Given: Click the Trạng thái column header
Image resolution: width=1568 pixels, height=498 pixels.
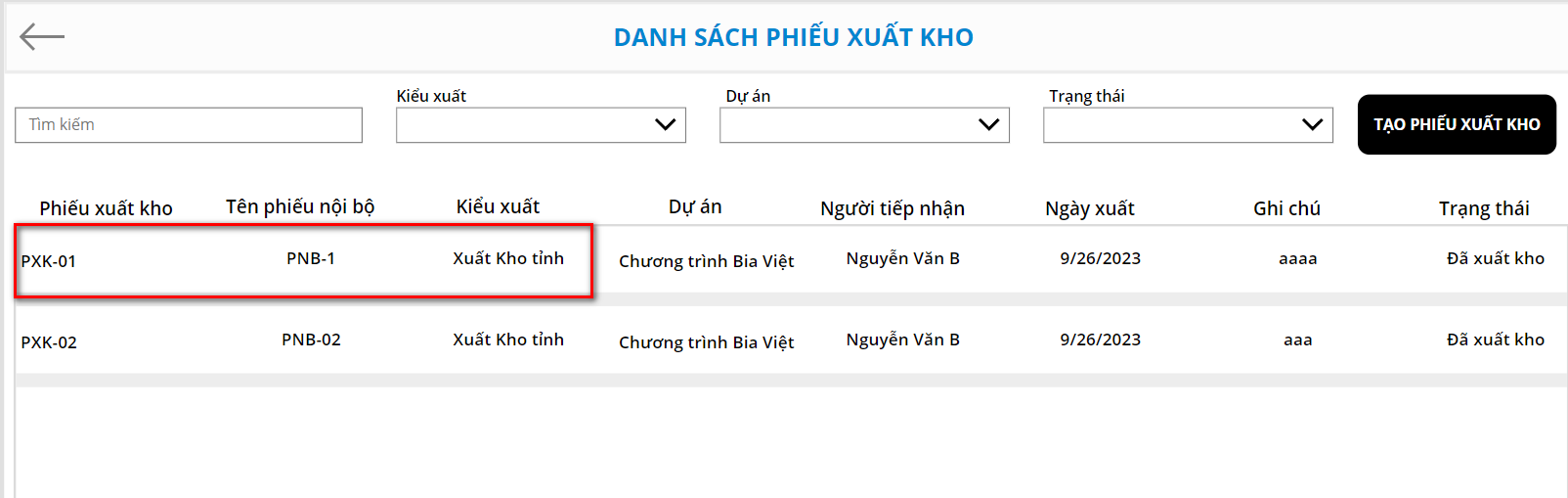Looking at the screenshot, I should click(1483, 208).
